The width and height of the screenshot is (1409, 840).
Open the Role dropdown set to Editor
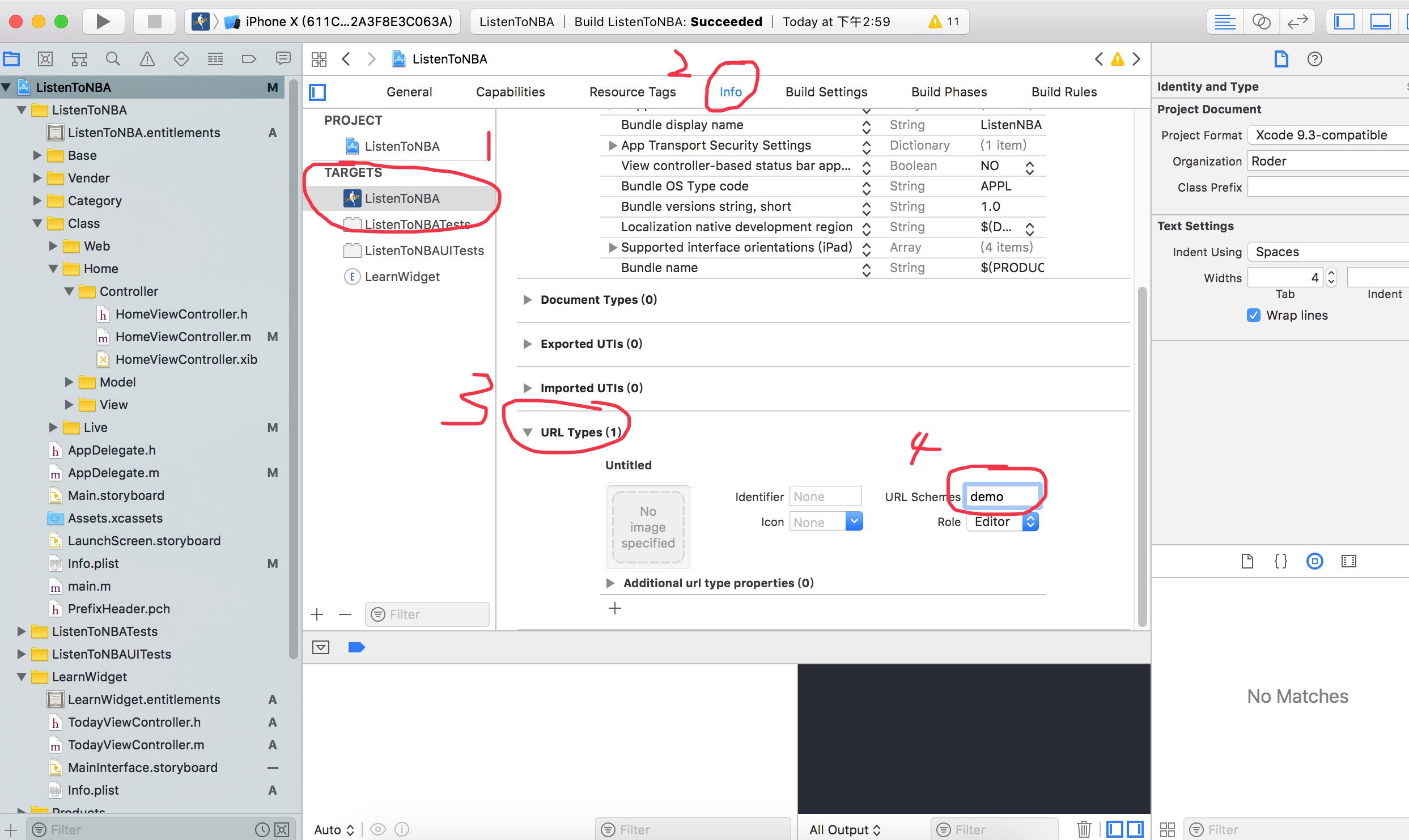tap(1002, 522)
